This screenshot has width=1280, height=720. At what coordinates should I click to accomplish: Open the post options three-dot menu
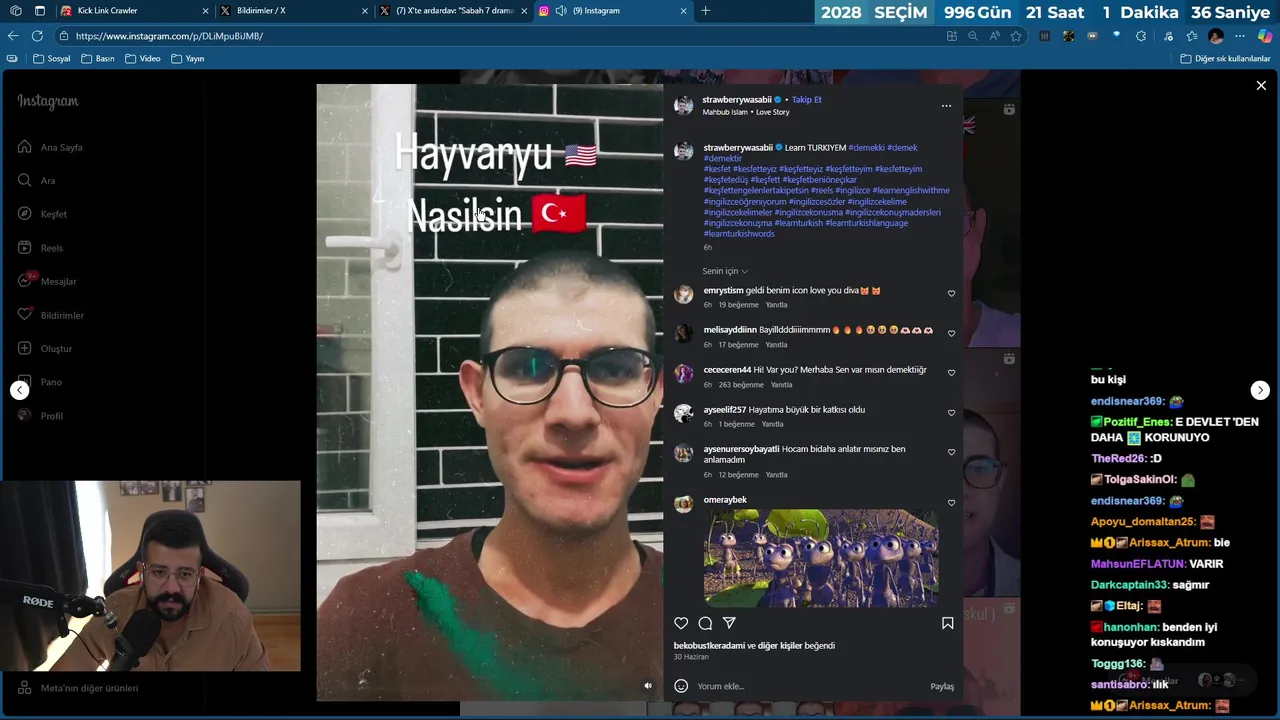point(946,106)
